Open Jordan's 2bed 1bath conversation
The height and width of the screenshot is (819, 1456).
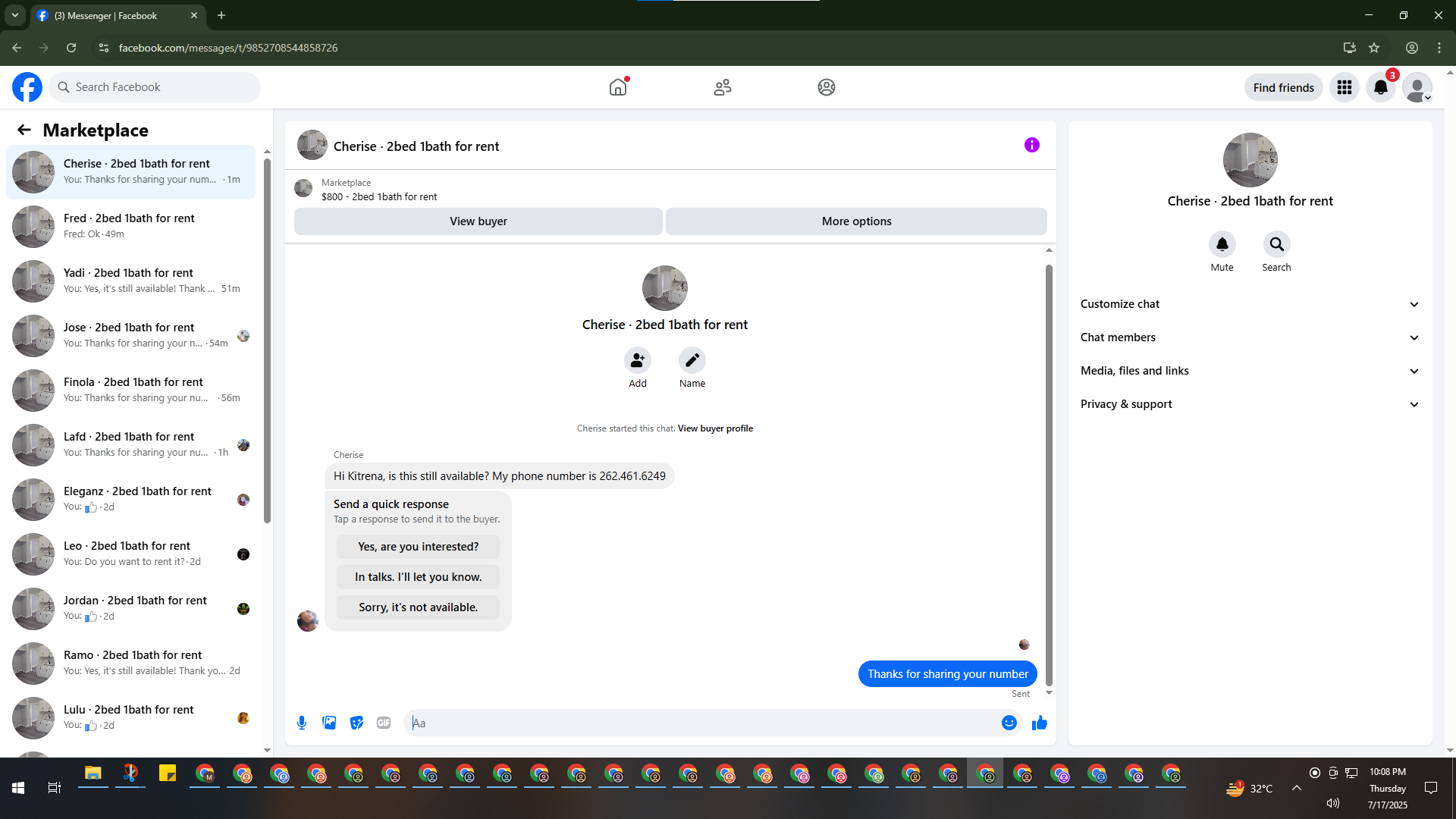pos(130,608)
